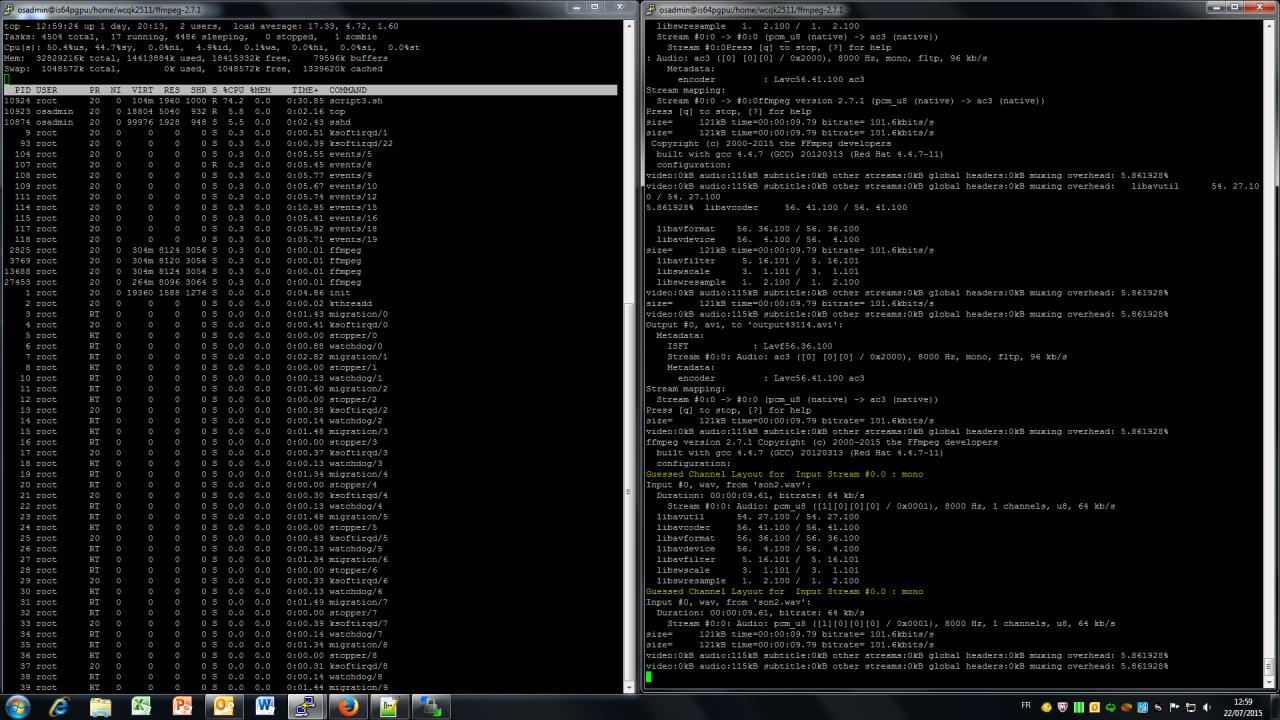The image size is (1280, 720).
Task: Open the networked computers app on the taskbar
Action: tap(430, 707)
